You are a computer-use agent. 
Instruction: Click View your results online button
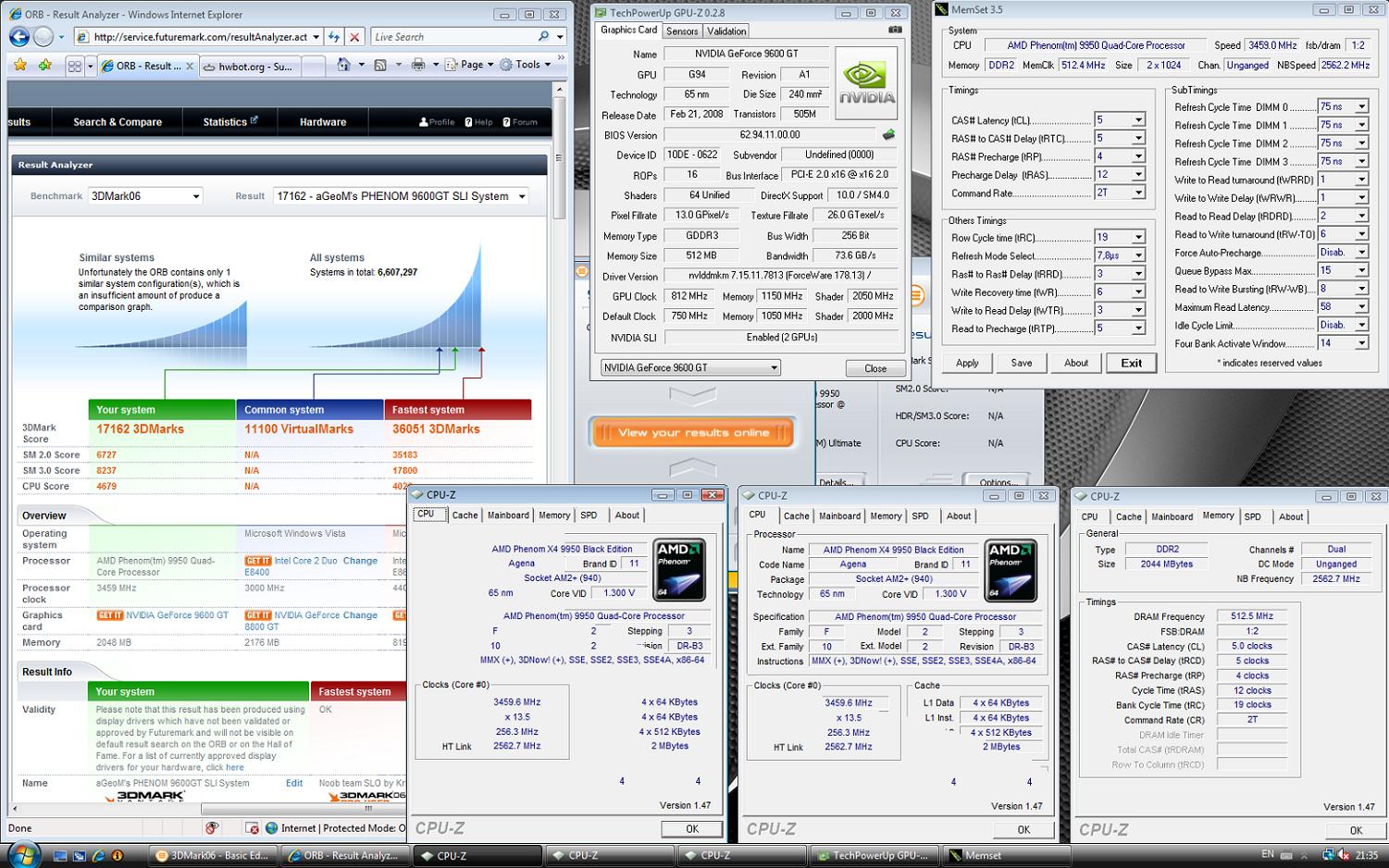point(693,432)
